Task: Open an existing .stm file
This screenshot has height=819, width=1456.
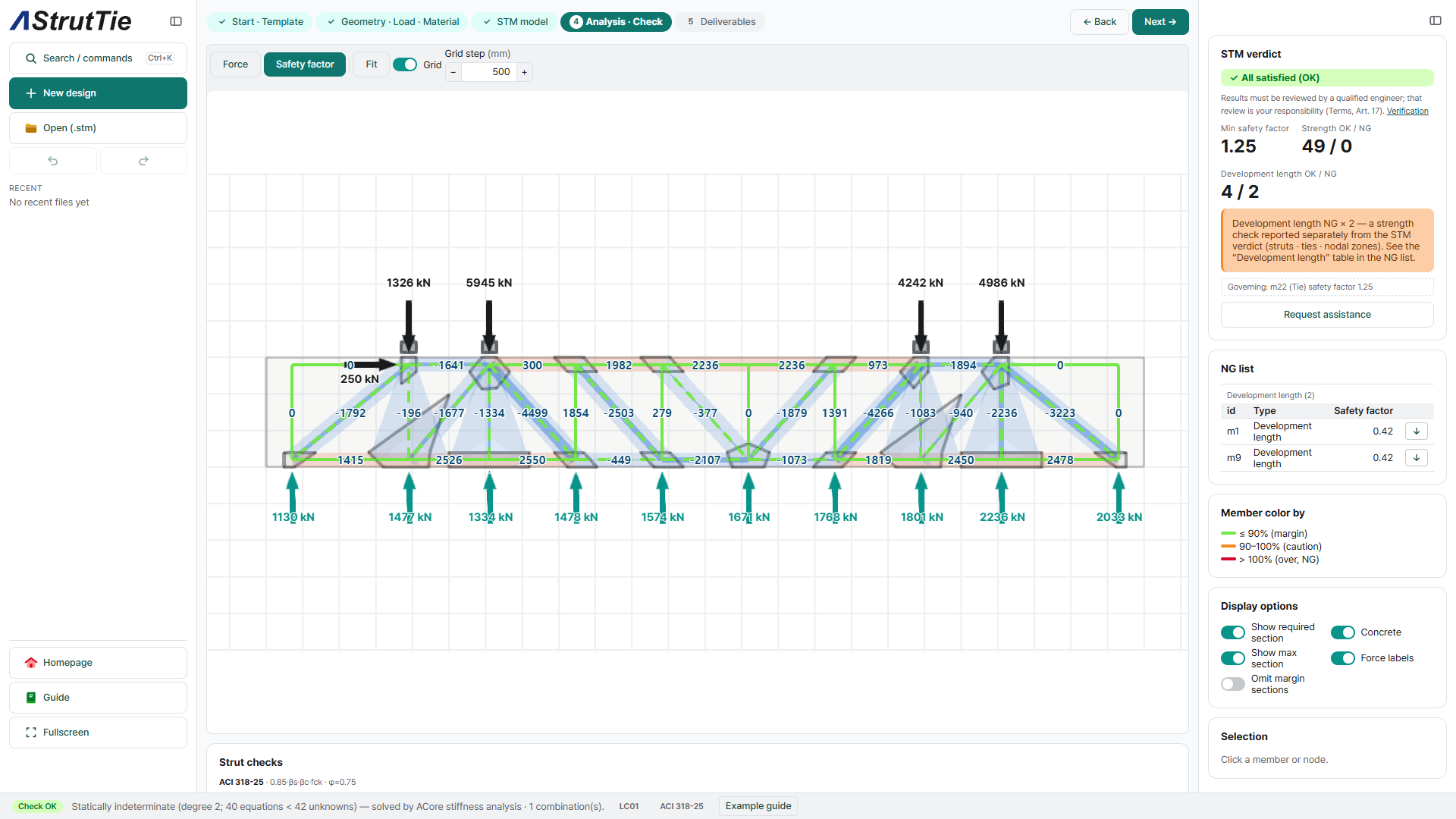Action: tap(98, 128)
